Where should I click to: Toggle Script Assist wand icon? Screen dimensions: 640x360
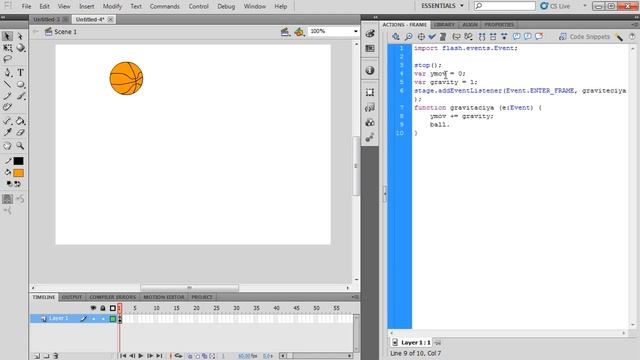click(619, 37)
